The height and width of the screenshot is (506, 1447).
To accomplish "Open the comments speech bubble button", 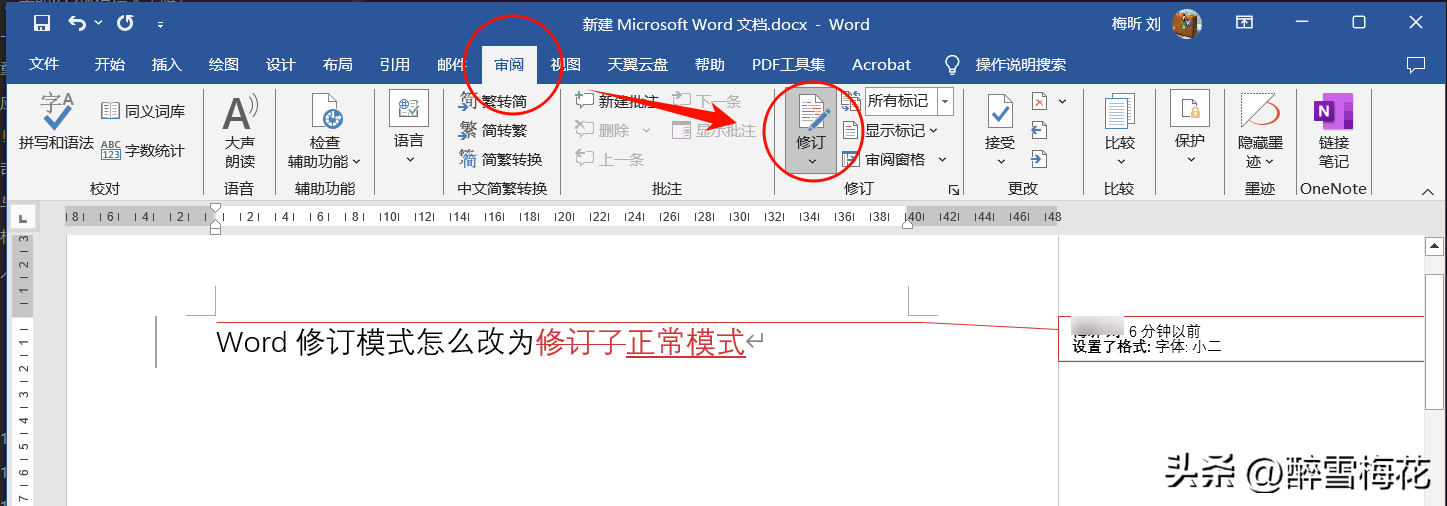I will pos(1416,64).
